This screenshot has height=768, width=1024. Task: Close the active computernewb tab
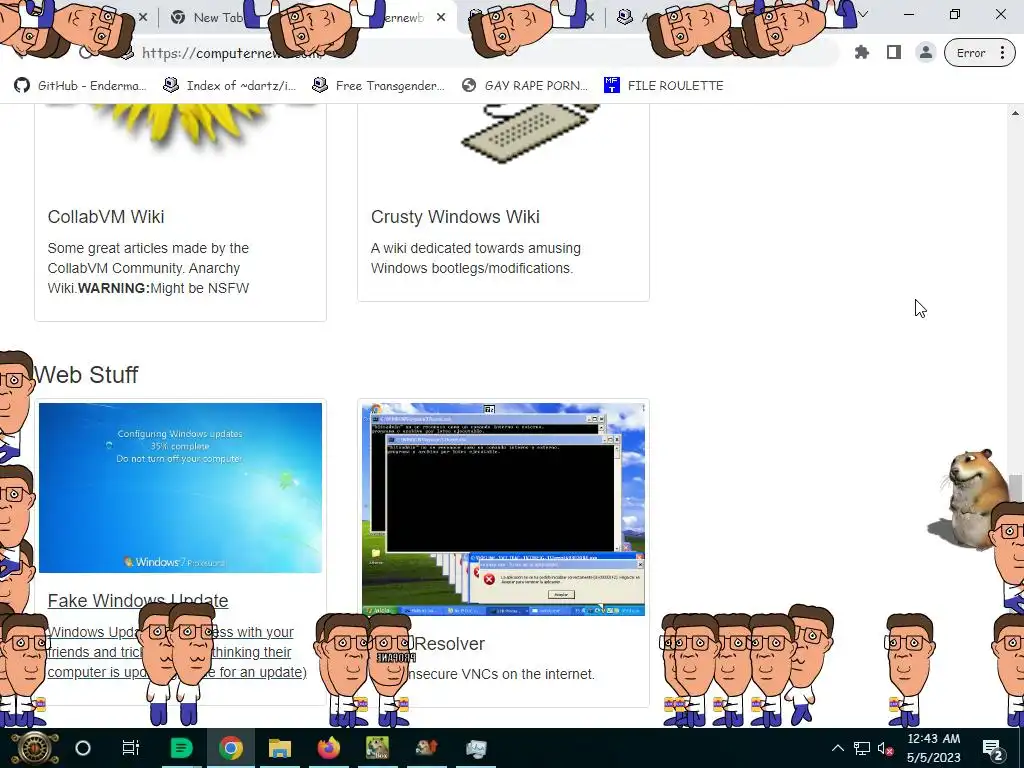pyautogui.click(x=441, y=18)
